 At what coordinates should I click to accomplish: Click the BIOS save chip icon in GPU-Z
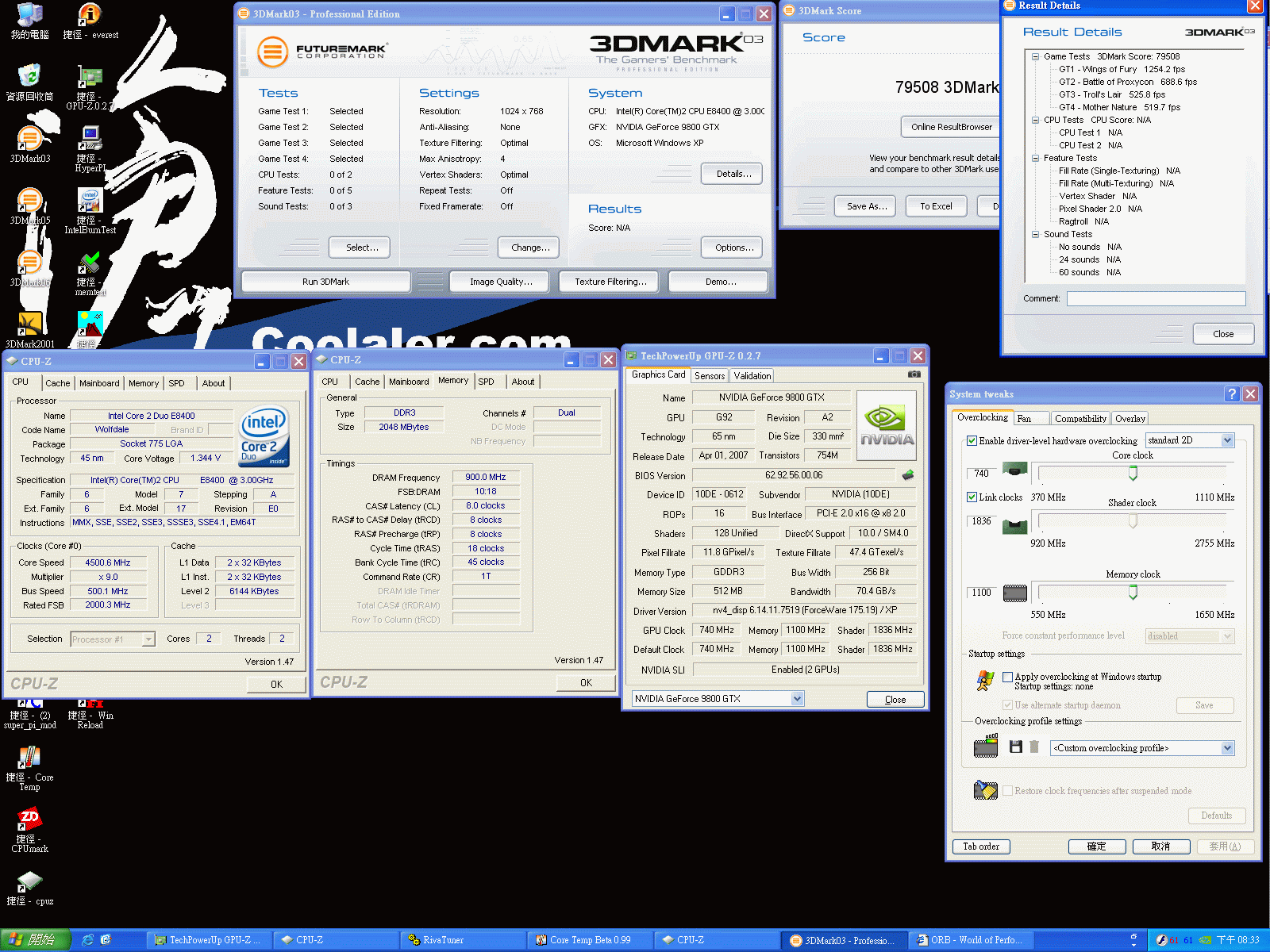[x=908, y=475]
